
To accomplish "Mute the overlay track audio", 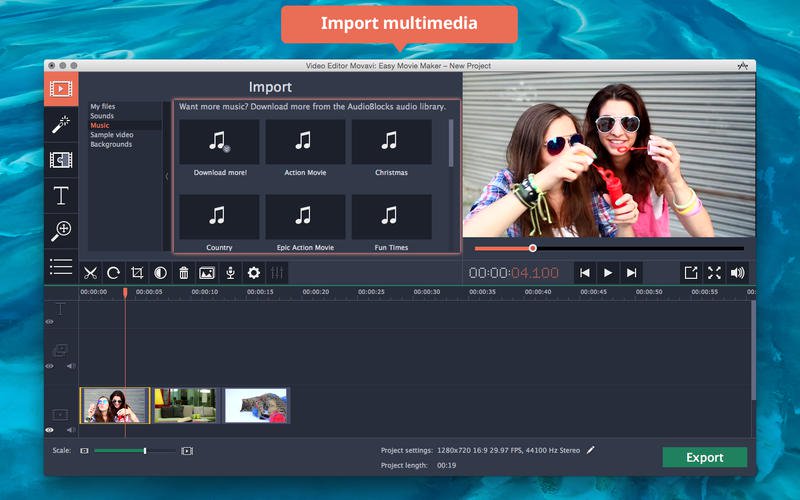I will (70, 366).
